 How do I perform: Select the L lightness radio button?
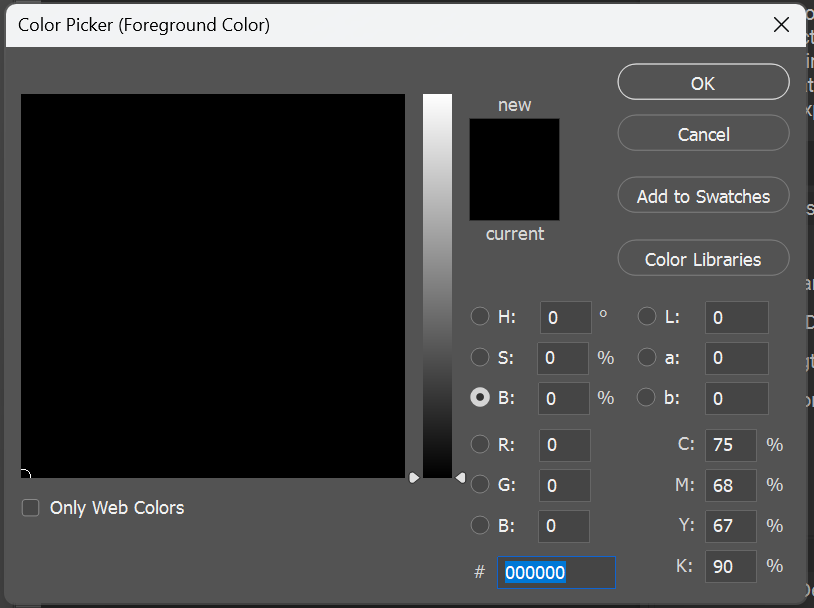coord(647,317)
